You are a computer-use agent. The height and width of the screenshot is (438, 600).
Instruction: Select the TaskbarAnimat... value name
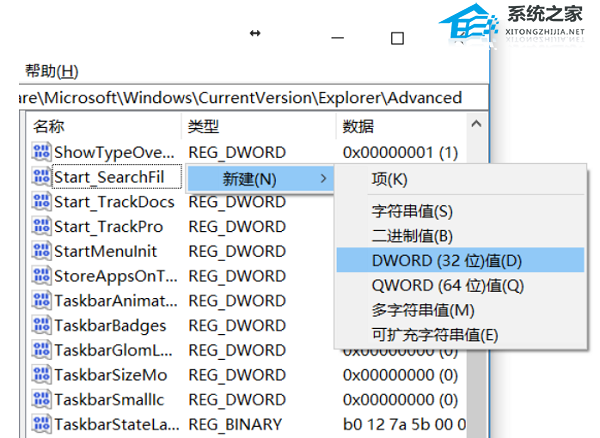pyautogui.click(x=116, y=301)
